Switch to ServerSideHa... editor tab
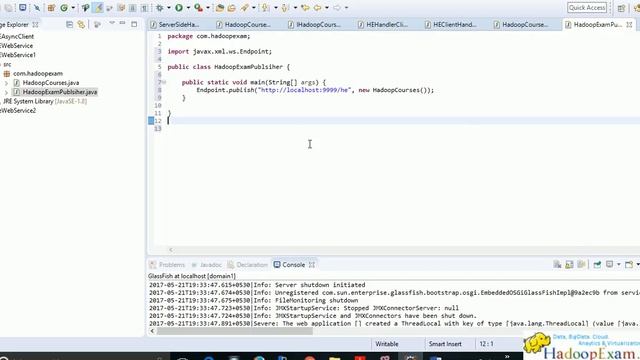This screenshot has width=640, height=360. (175, 24)
